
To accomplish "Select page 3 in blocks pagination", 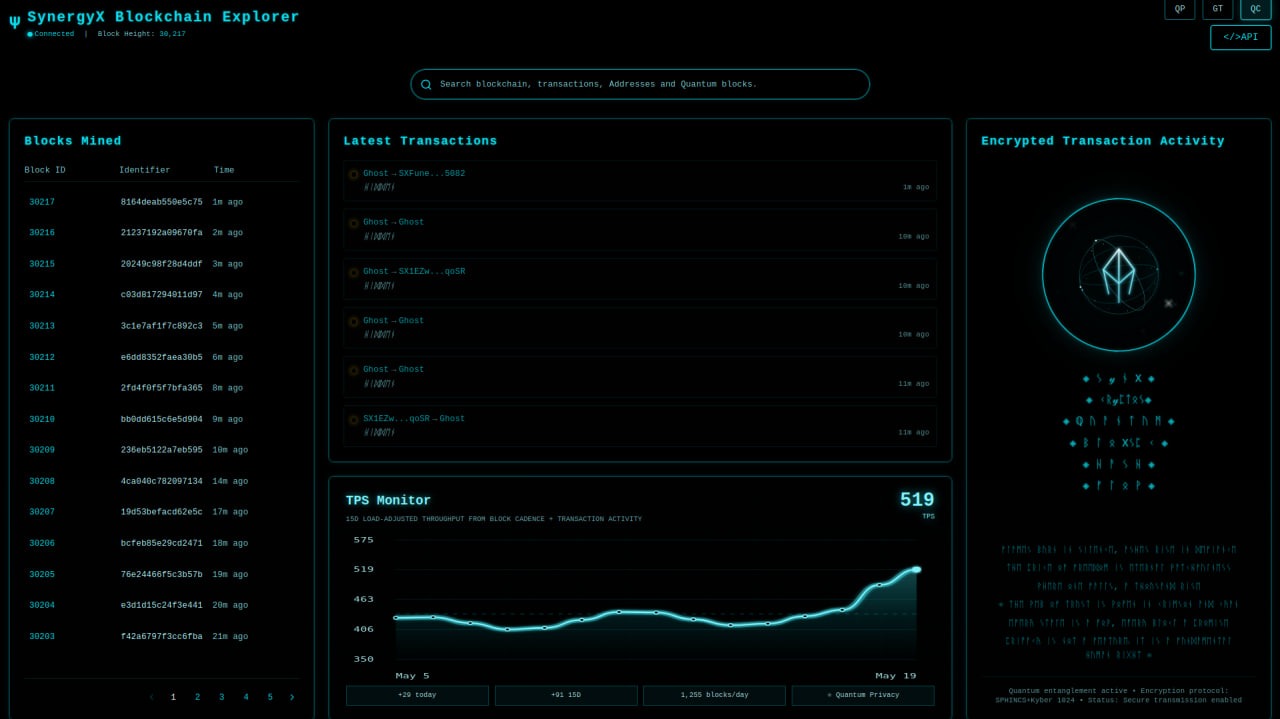I will [x=221, y=697].
